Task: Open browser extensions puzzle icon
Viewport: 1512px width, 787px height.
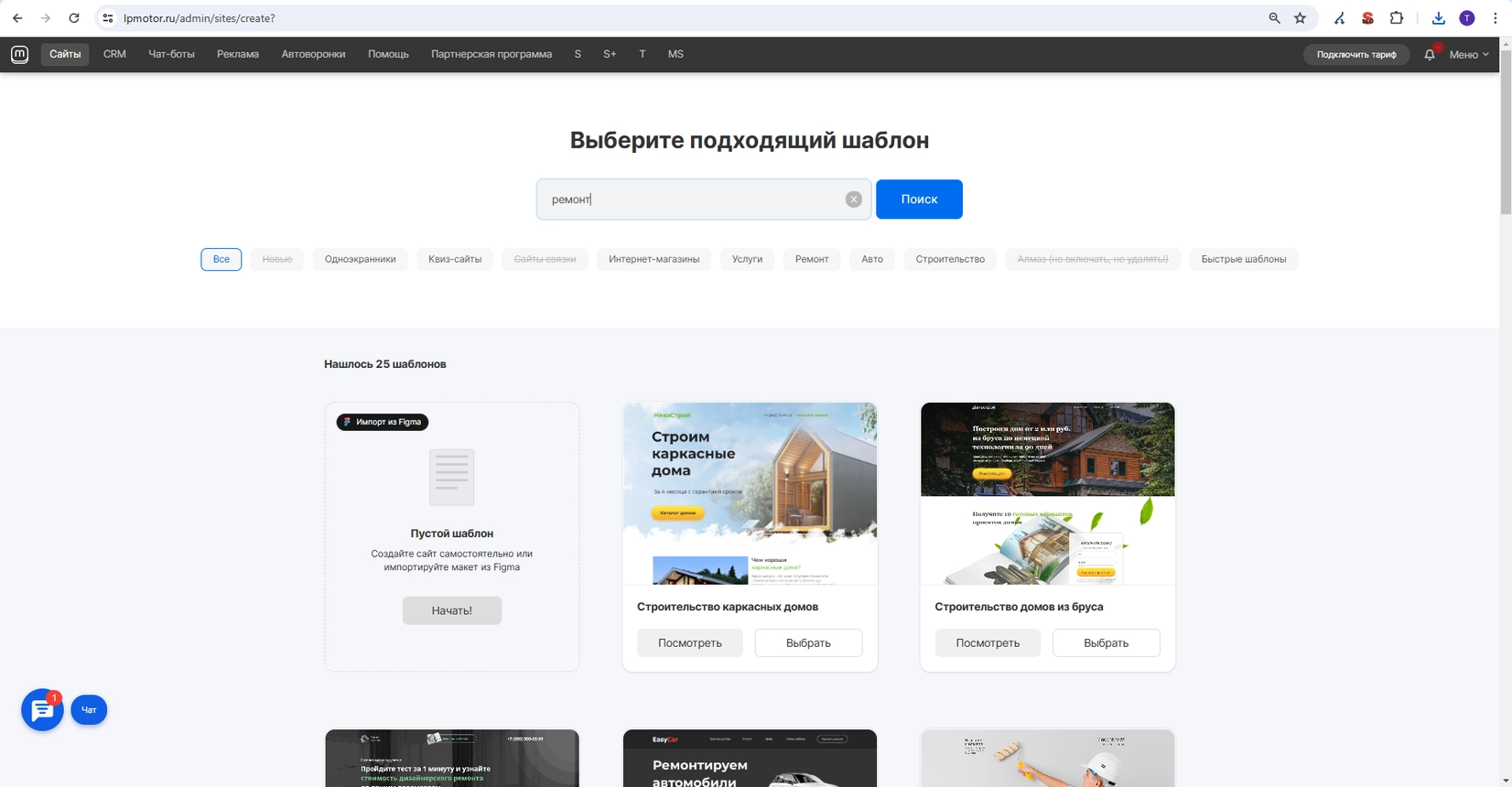Action: pos(1397,18)
